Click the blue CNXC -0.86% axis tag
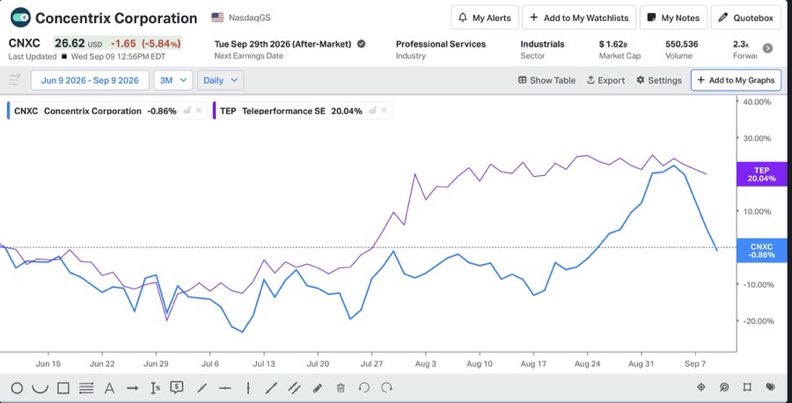792x403 pixels. [762, 250]
